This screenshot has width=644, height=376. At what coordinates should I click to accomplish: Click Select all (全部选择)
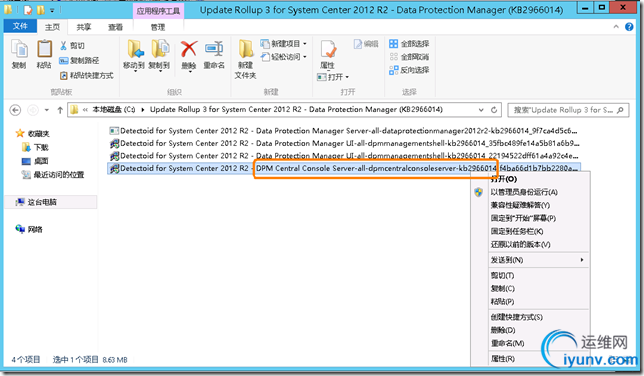409,44
